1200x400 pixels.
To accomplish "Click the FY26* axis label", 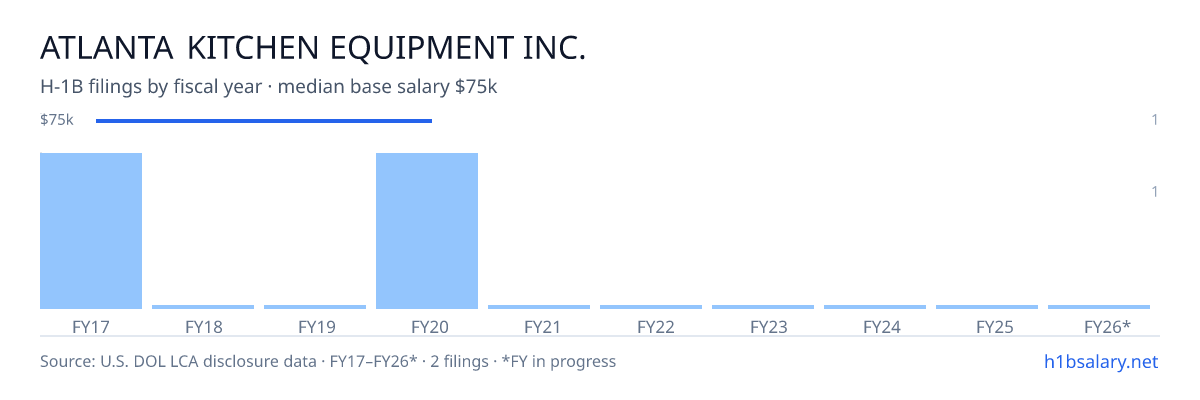I will [x=1107, y=326].
